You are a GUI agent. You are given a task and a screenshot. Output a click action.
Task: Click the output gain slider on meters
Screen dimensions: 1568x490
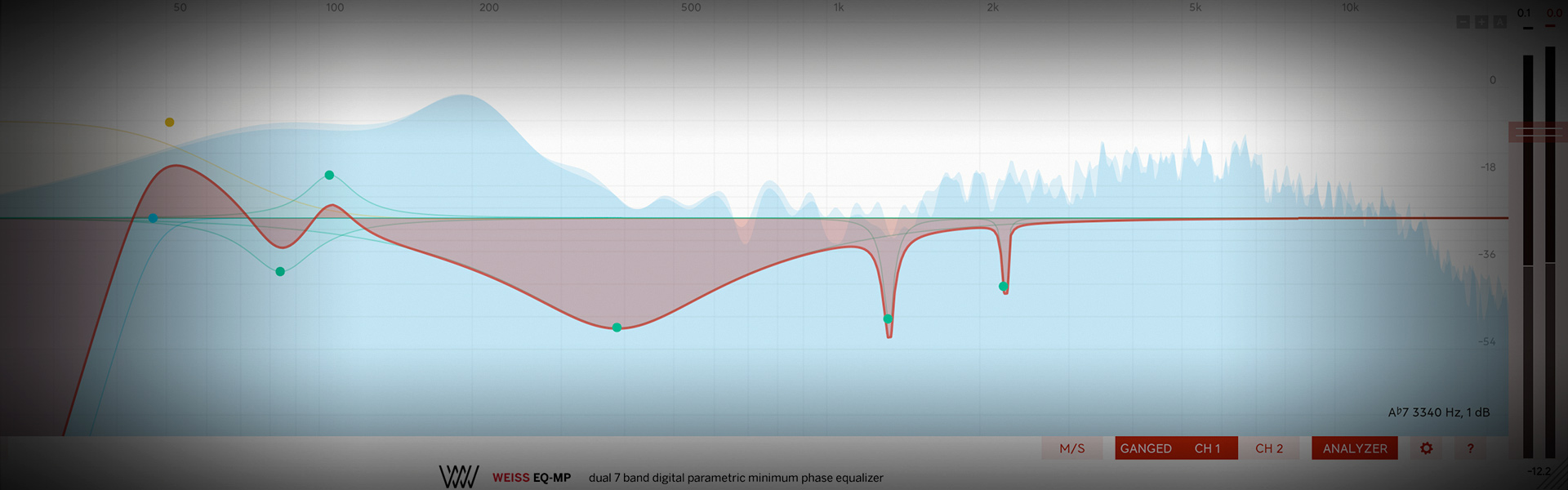1538,131
